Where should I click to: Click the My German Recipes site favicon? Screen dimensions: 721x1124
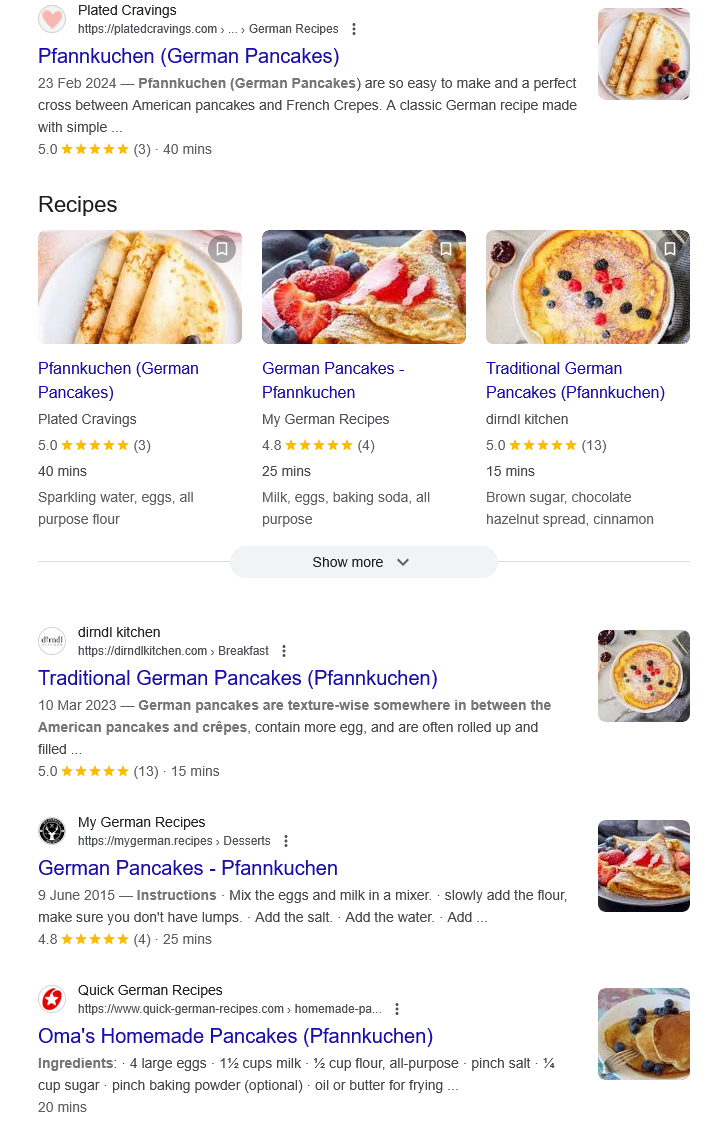pos(52,831)
